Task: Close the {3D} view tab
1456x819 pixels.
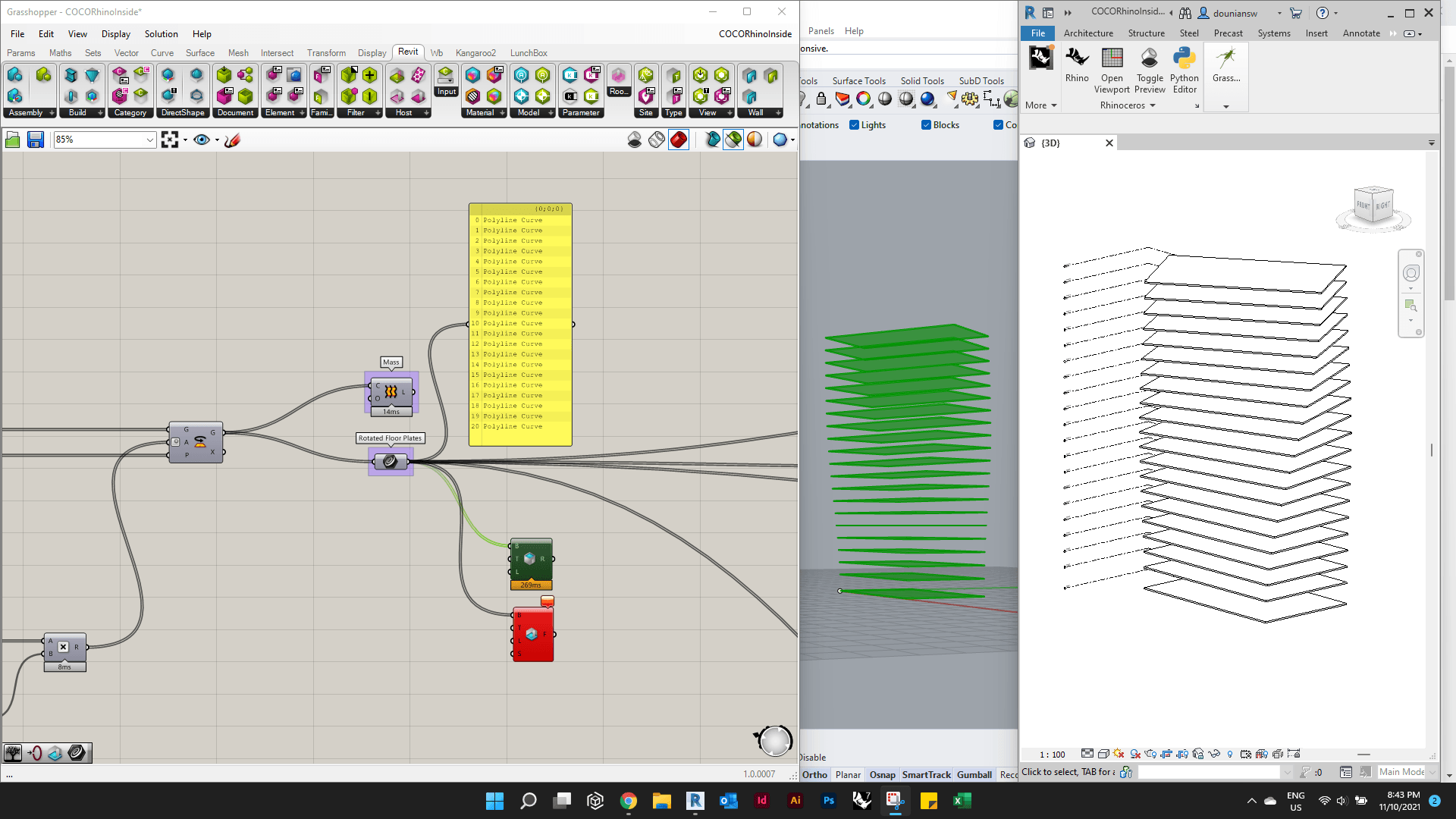Action: tap(1109, 143)
